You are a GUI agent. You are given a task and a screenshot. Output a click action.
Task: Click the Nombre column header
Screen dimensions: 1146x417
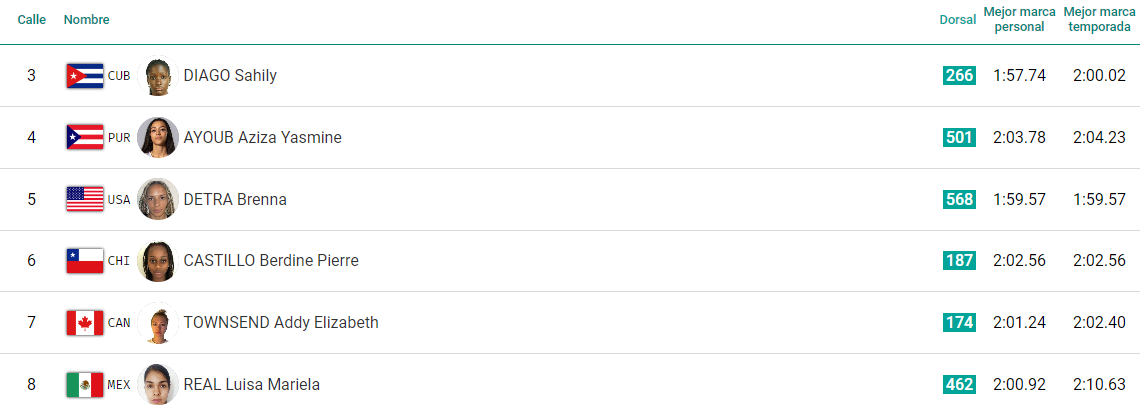(86, 20)
